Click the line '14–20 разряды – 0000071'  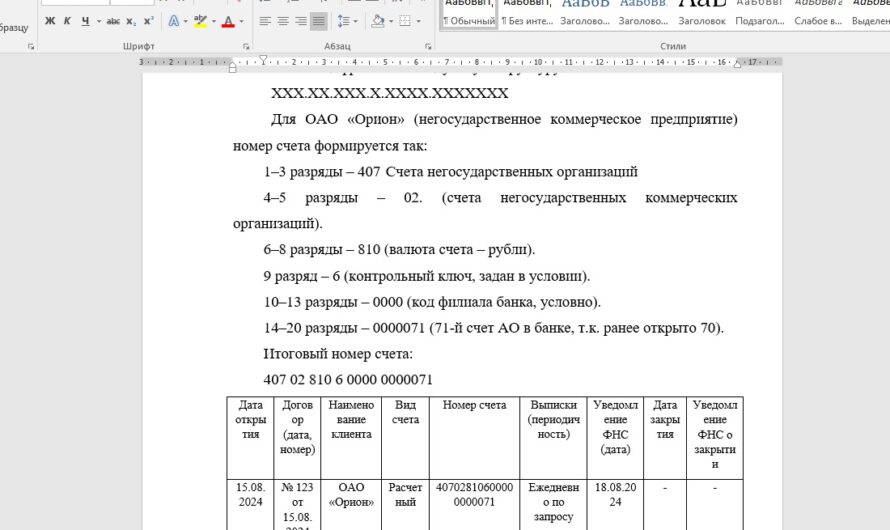[494, 328]
